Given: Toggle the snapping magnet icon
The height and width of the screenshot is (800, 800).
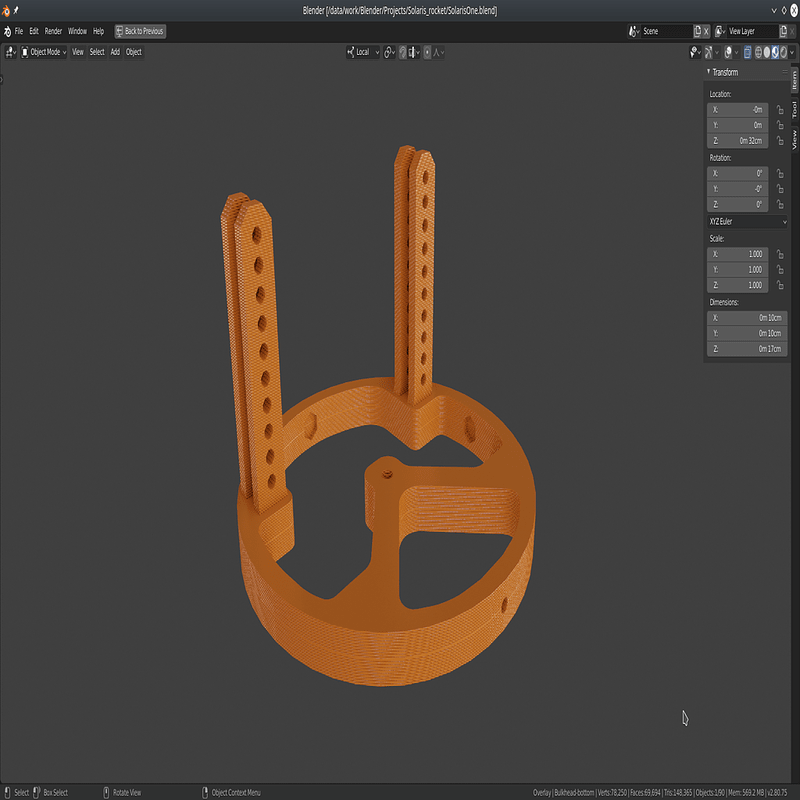Looking at the screenshot, I should [x=403, y=52].
